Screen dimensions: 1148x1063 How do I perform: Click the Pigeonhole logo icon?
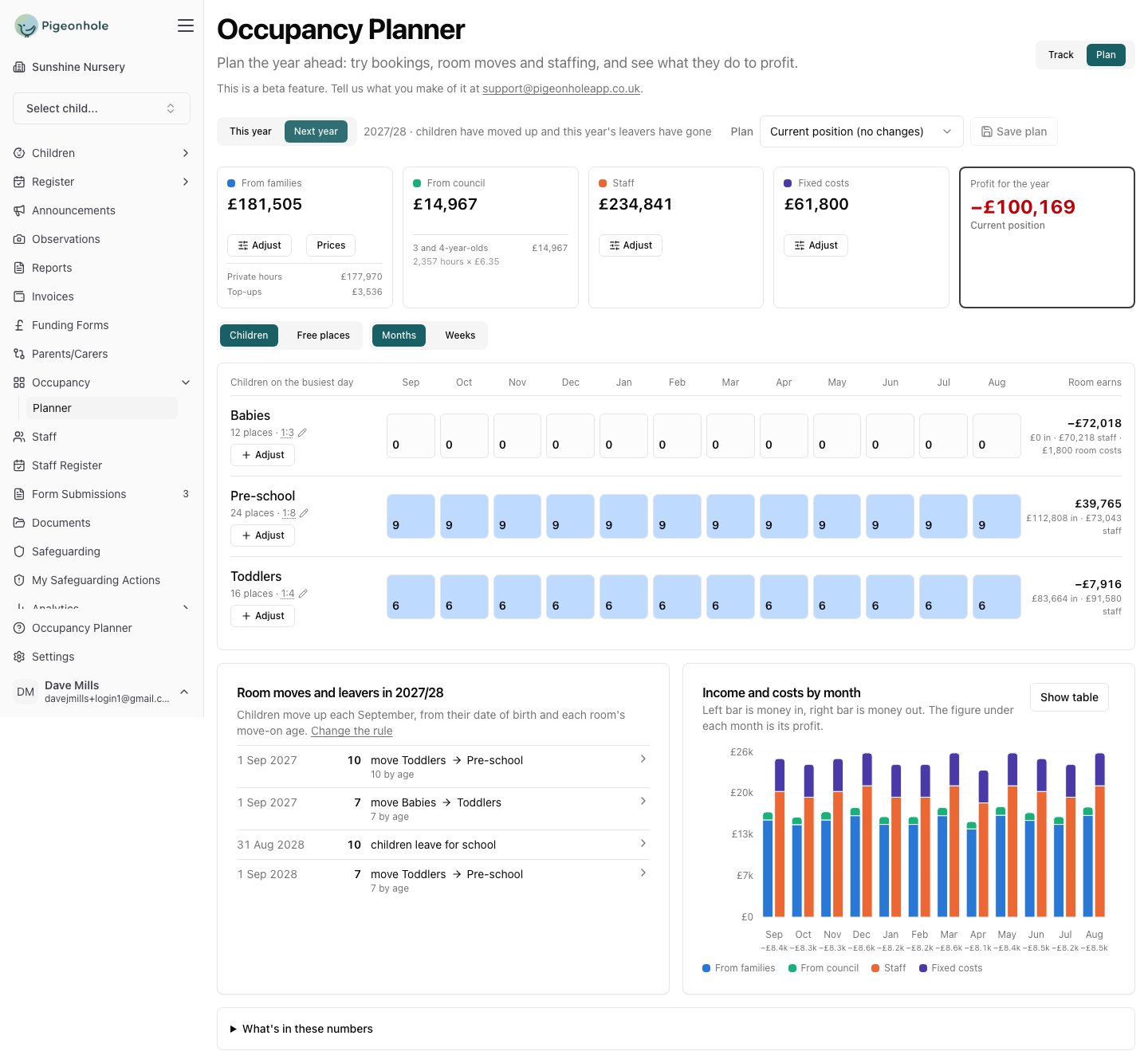coord(26,25)
